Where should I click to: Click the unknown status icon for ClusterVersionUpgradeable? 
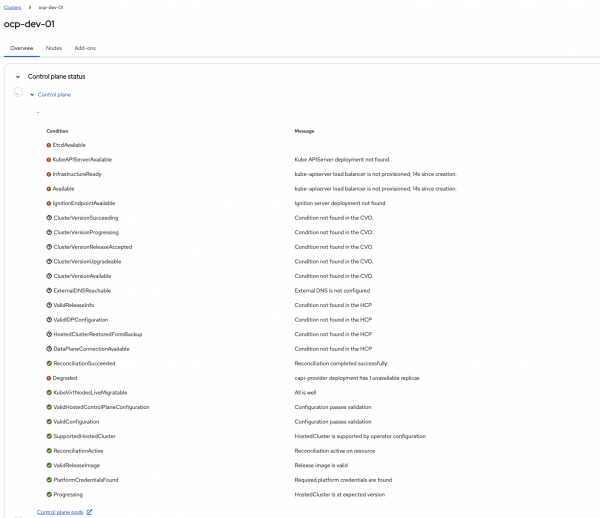(x=49, y=262)
